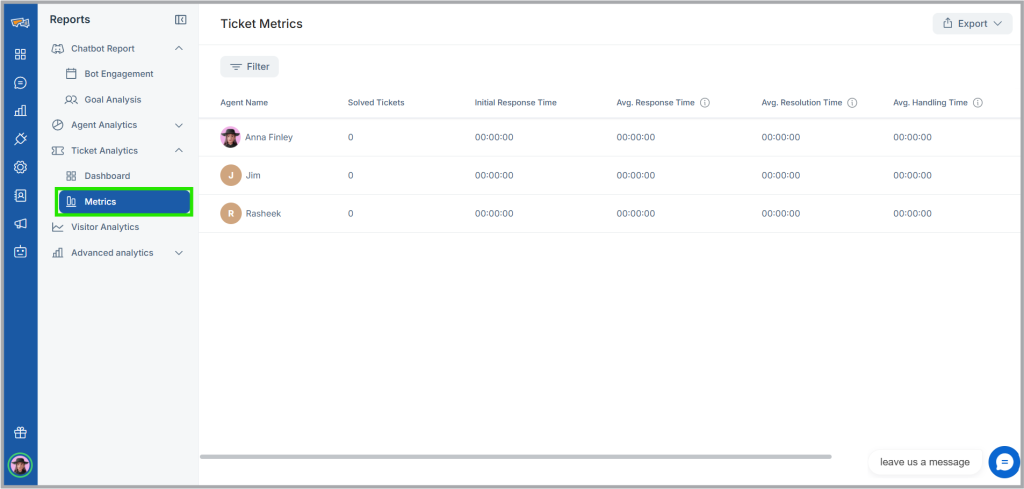This screenshot has height=489, width=1024.
Task: Collapse the Chatbot Report section
Action: coord(179,48)
